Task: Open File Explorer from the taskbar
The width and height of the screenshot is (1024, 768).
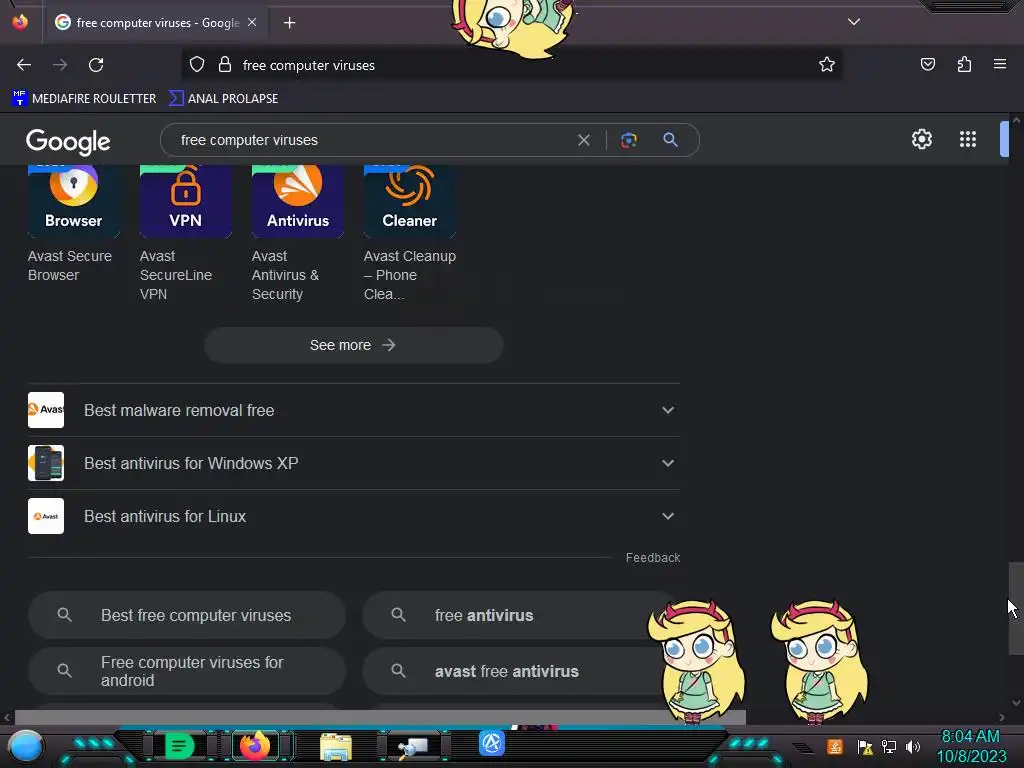Action: [x=336, y=746]
